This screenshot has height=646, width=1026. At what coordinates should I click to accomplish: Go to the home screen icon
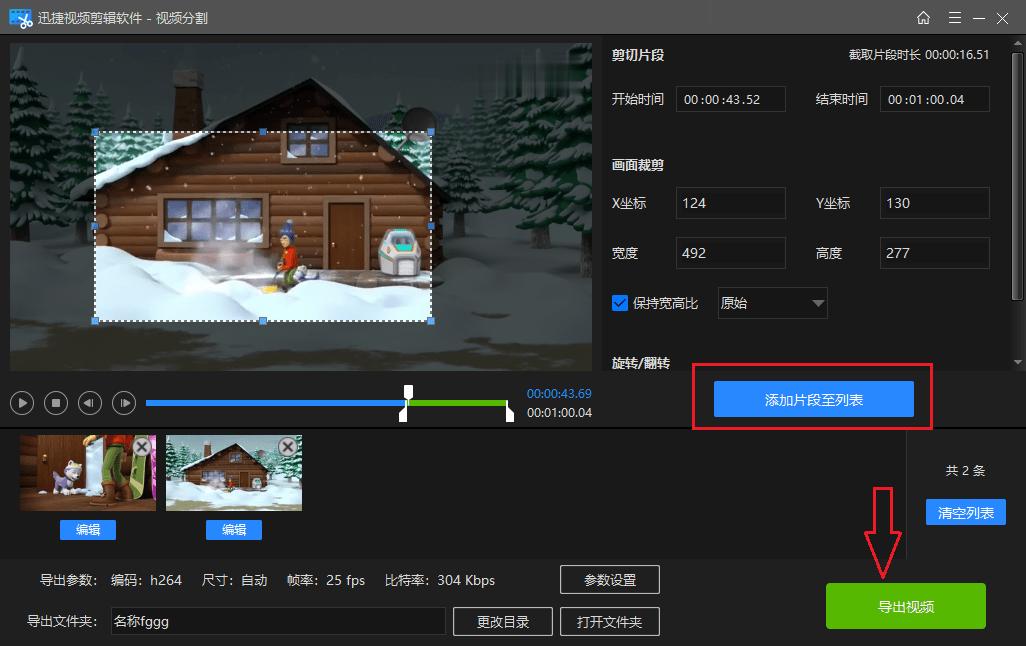point(923,18)
